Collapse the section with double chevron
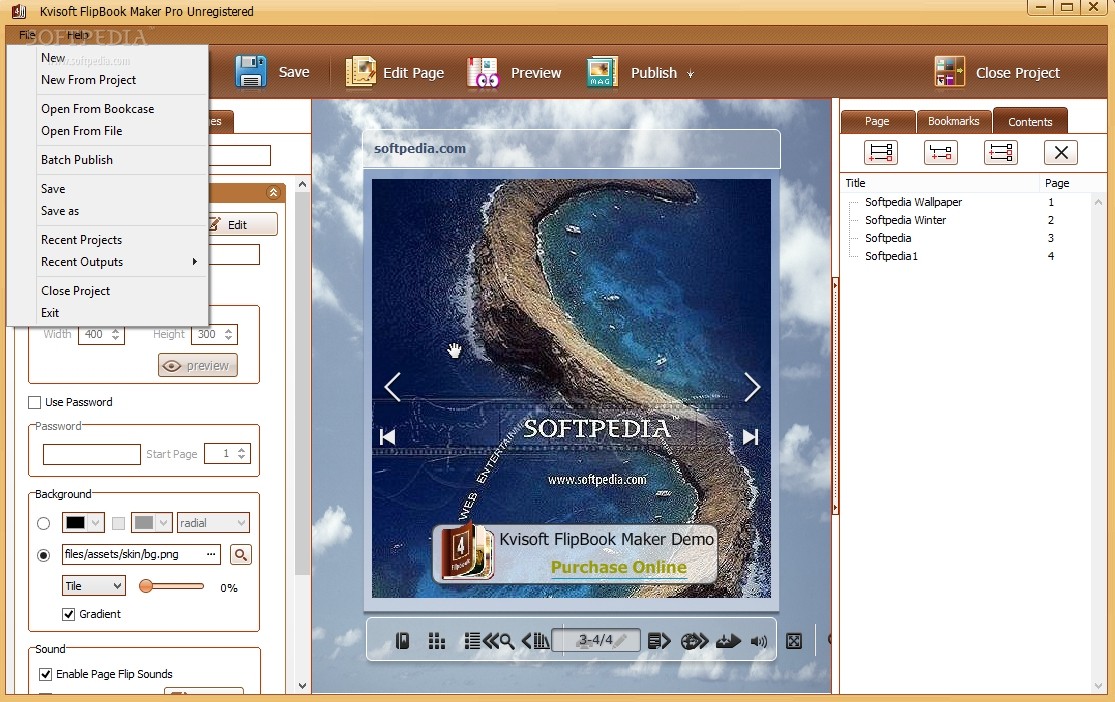 coord(273,193)
